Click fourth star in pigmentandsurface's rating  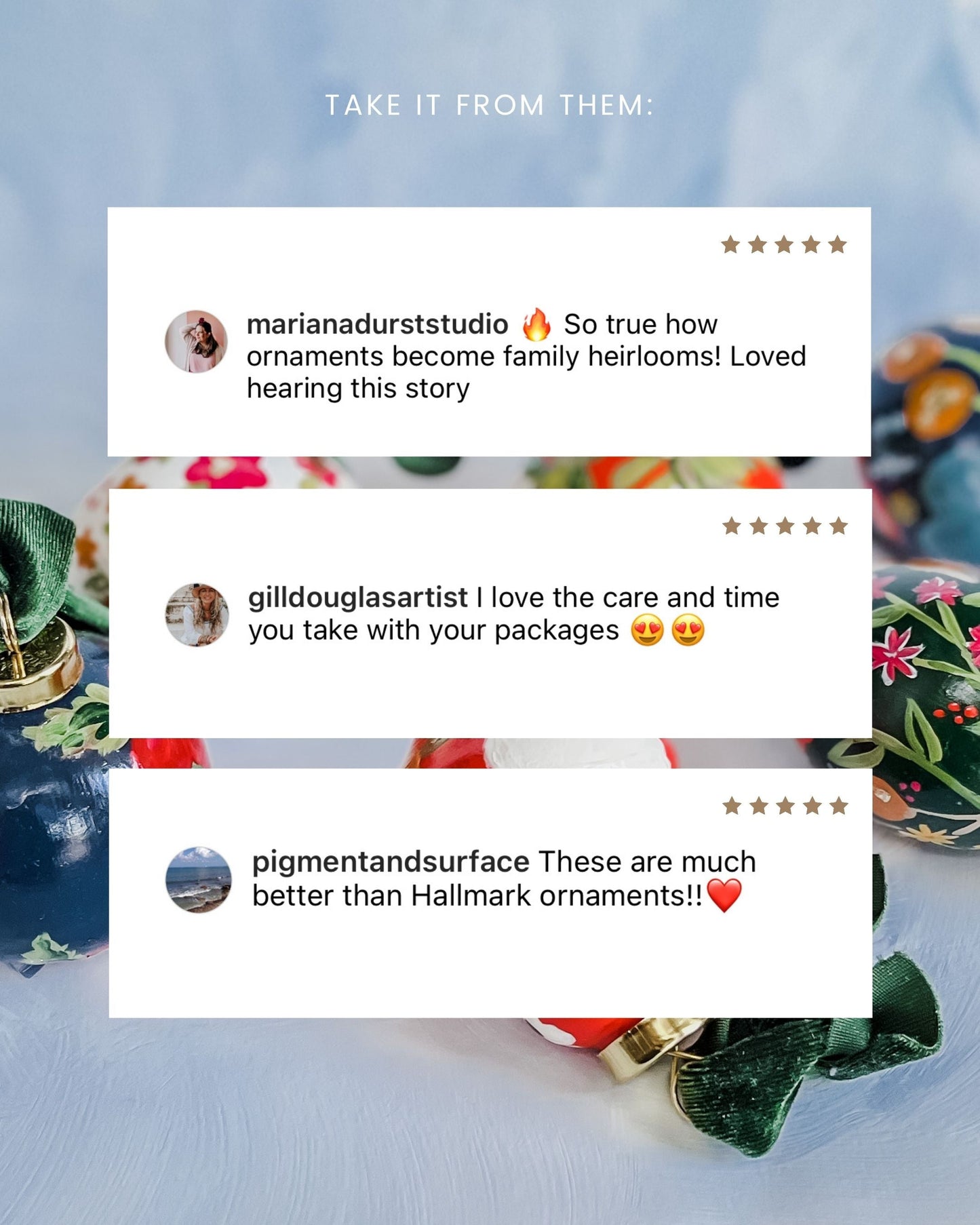[812, 806]
